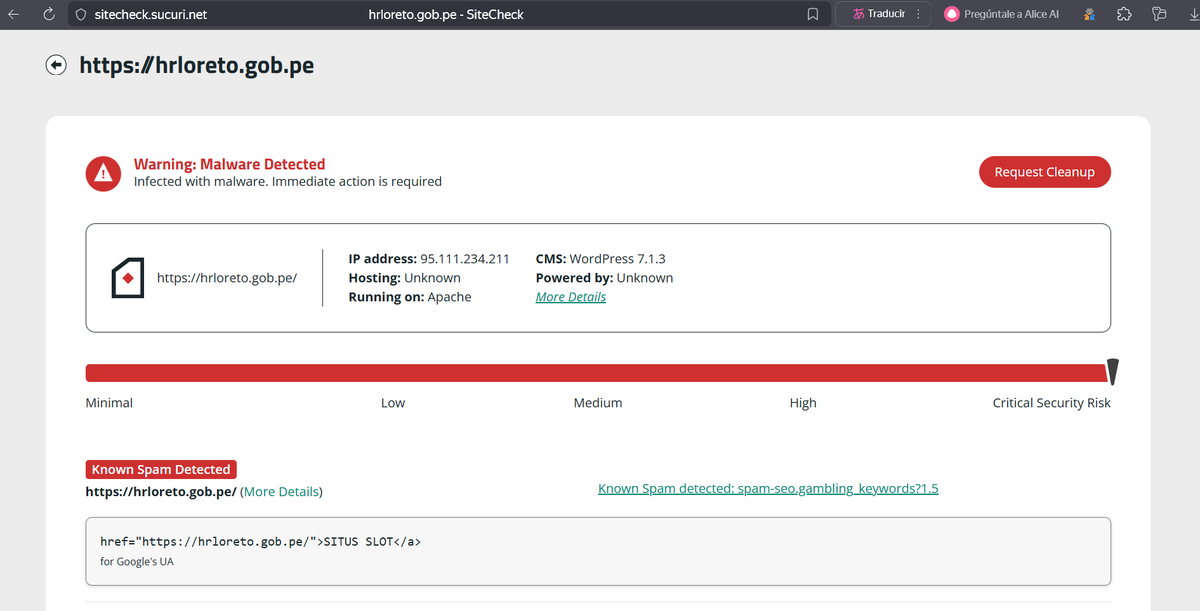
Task: Open the More Details link under CMS
Action: [571, 297]
